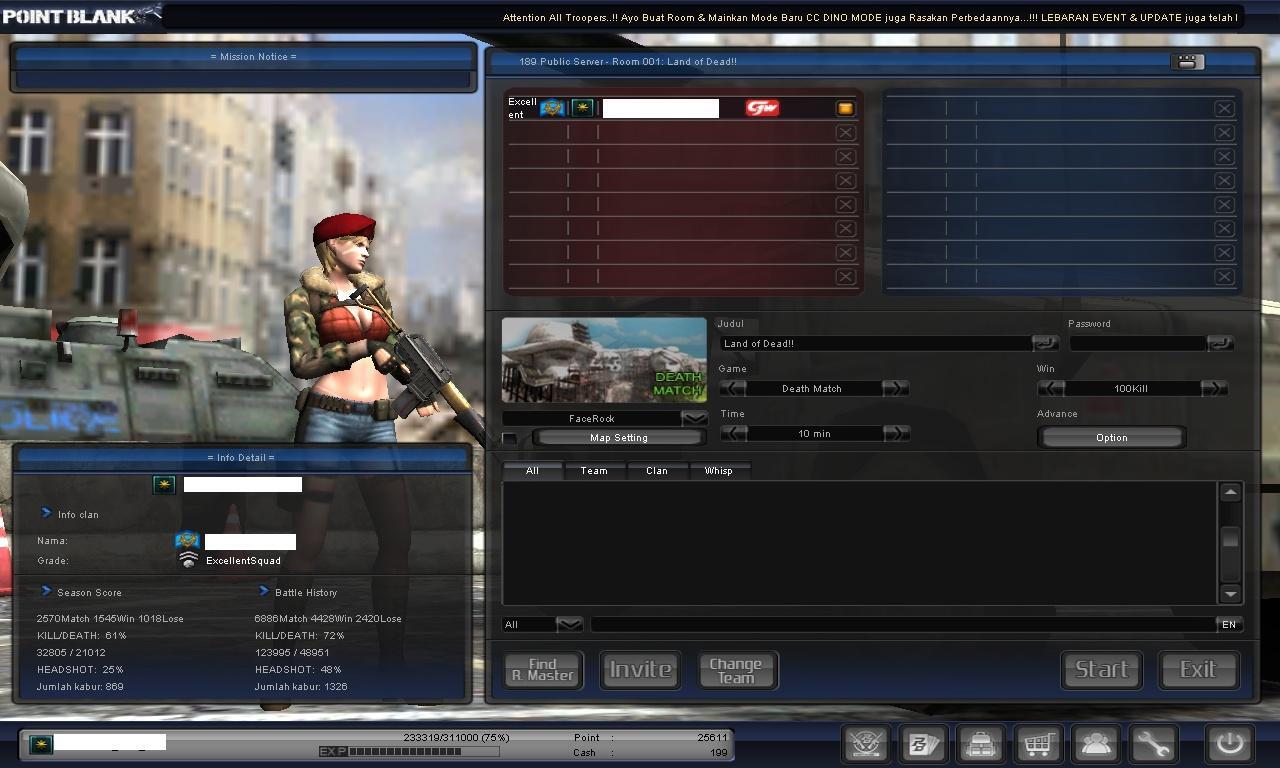
Task: Click the rank badge in Info Detail
Action: (x=164, y=485)
